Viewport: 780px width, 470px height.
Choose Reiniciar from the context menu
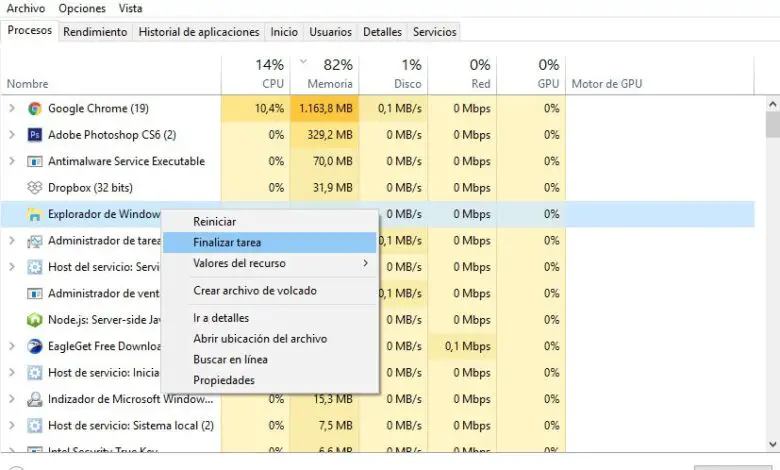coord(215,221)
